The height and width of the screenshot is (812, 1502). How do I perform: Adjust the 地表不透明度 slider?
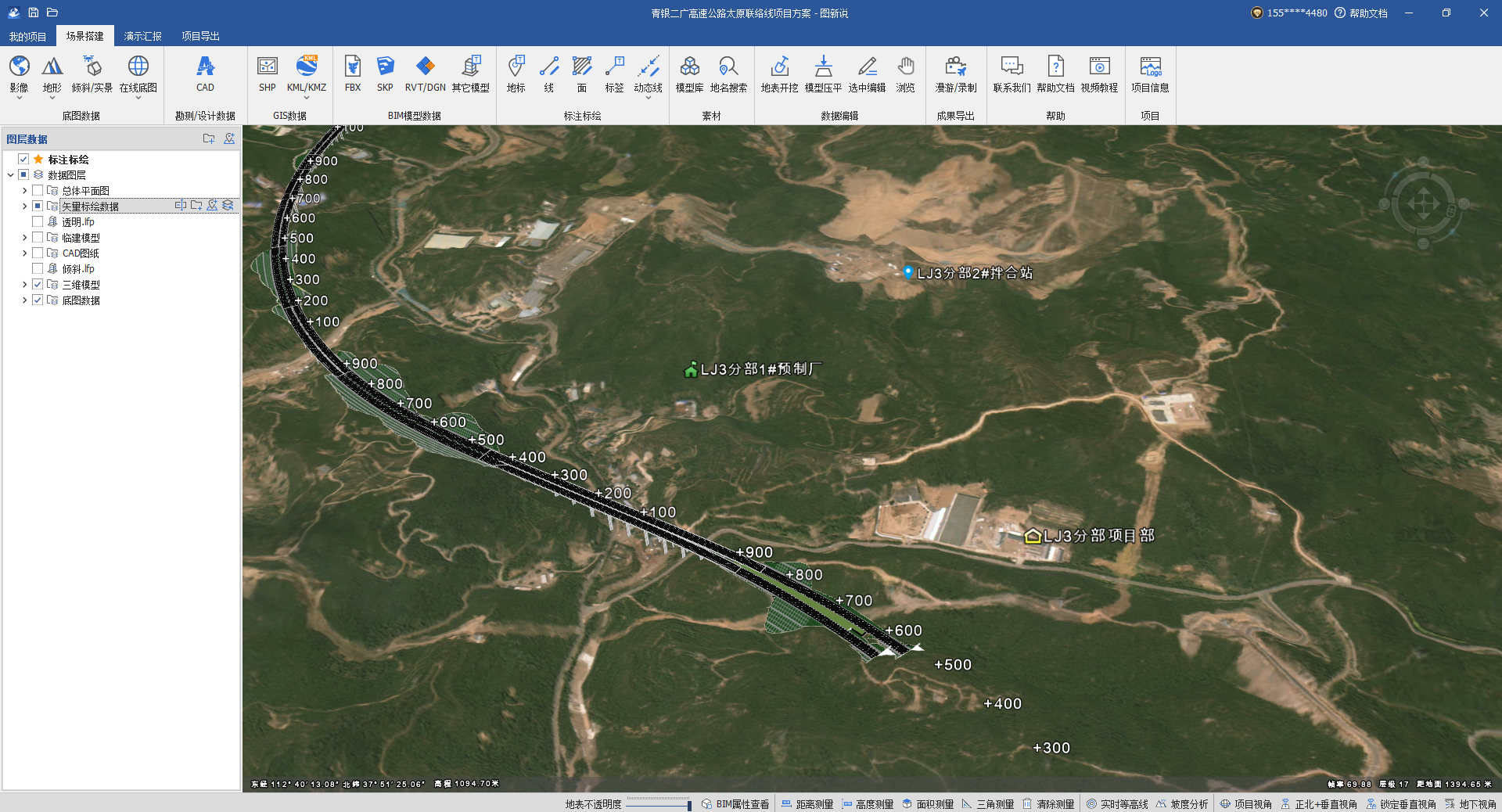coord(659,804)
